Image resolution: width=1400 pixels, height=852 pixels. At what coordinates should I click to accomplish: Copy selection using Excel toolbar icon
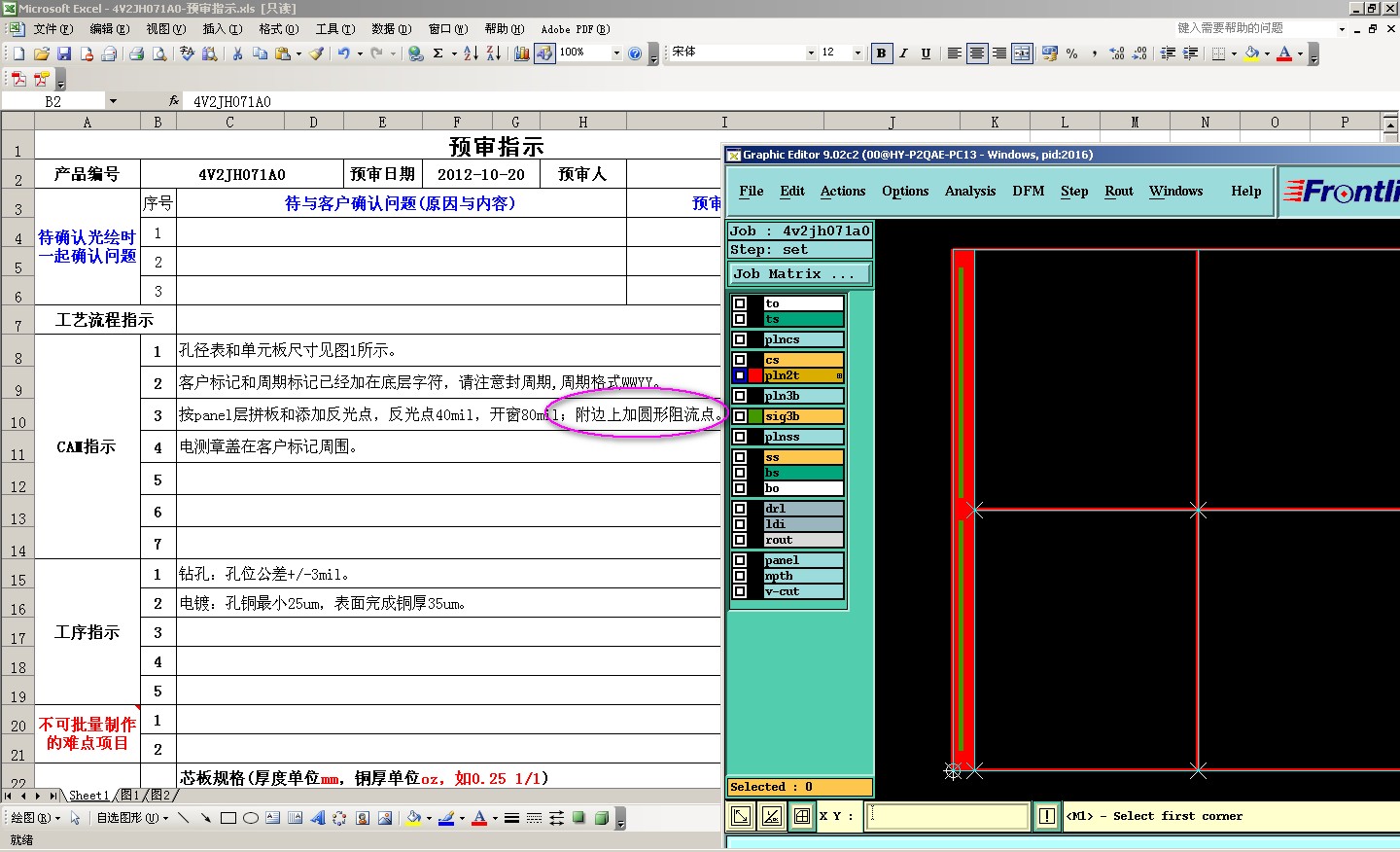click(x=260, y=53)
